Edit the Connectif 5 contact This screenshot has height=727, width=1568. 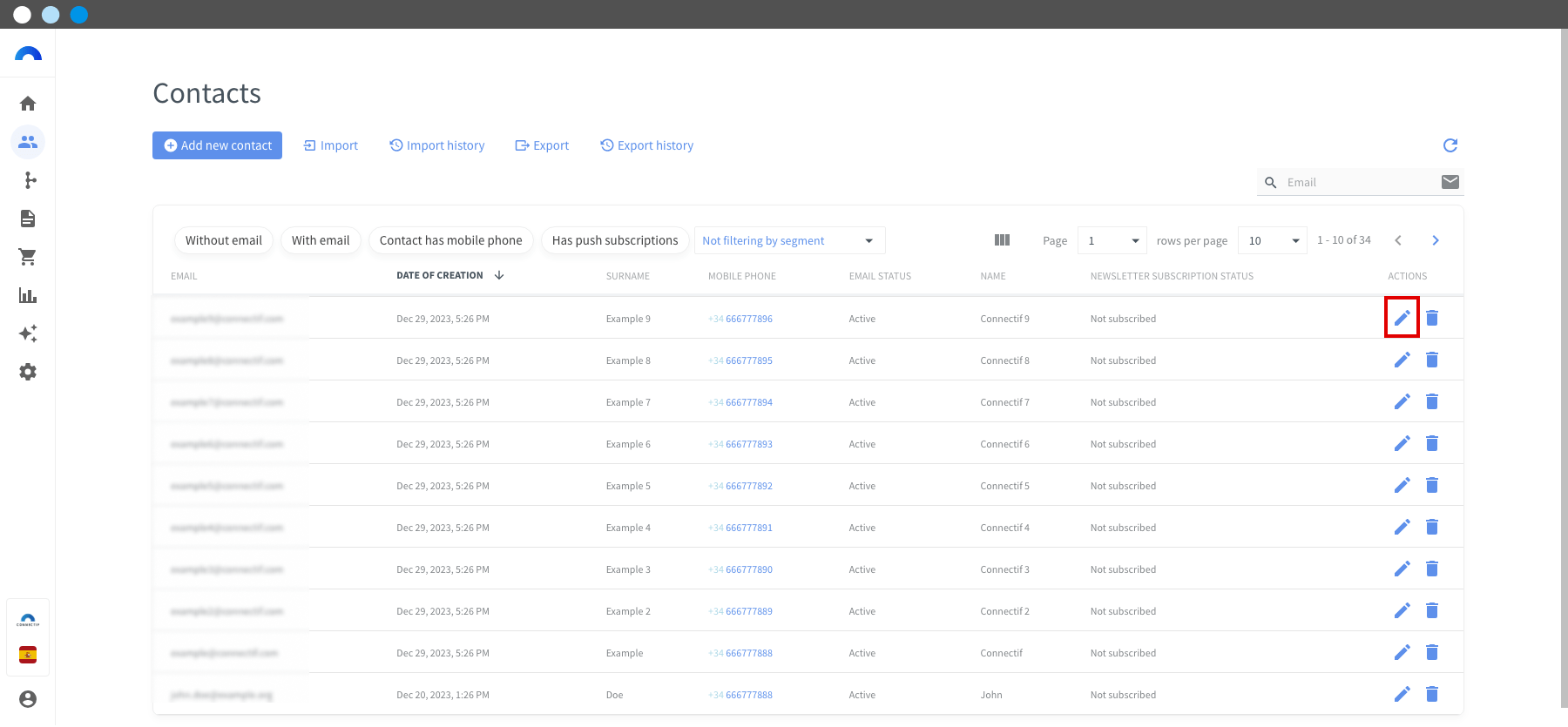click(1402, 485)
